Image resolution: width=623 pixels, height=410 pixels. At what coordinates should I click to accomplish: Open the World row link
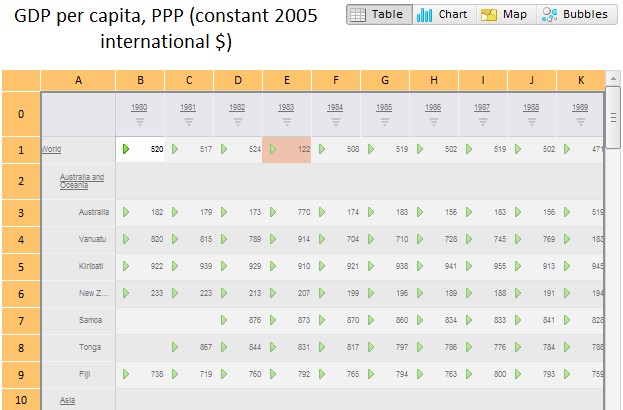(51, 149)
